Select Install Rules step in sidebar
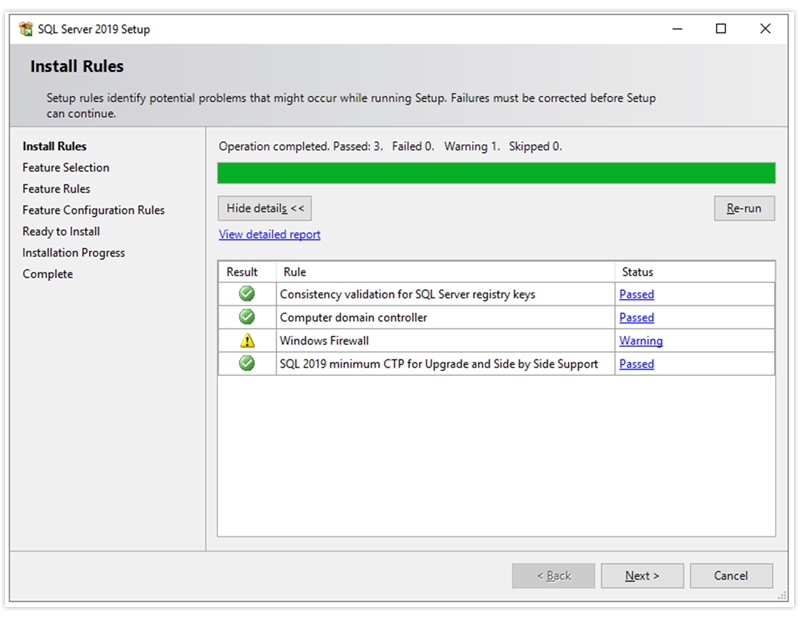This screenshot has width=800, height=619. (54, 146)
